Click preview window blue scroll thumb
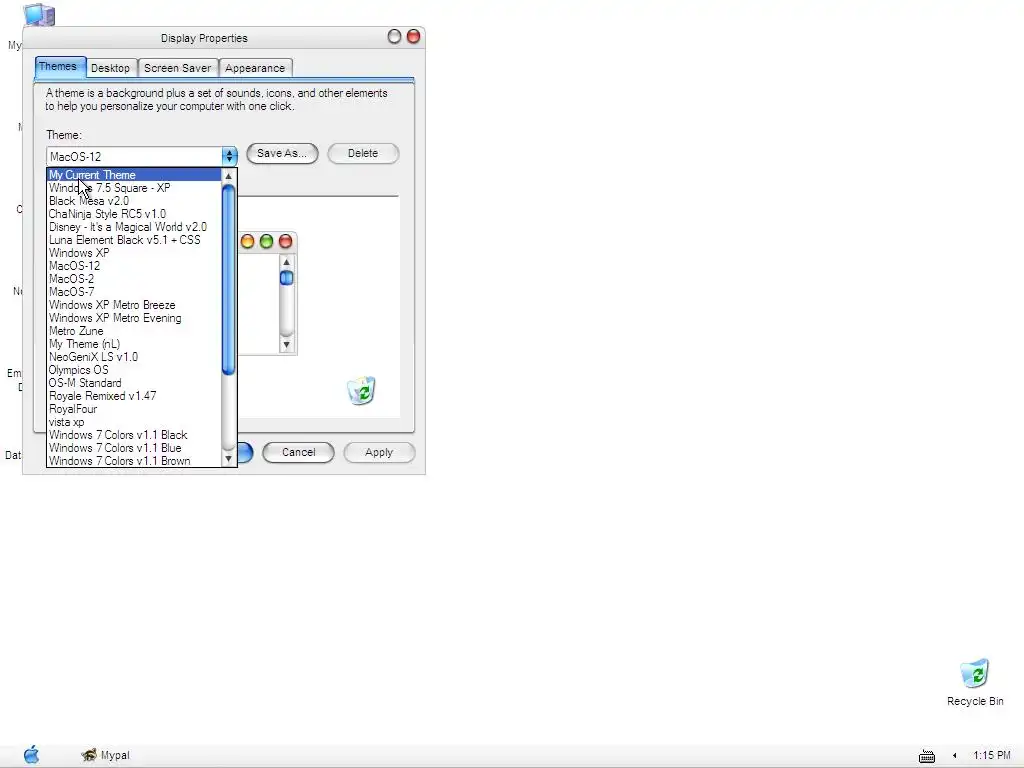This screenshot has height=768, width=1024. click(x=286, y=278)
